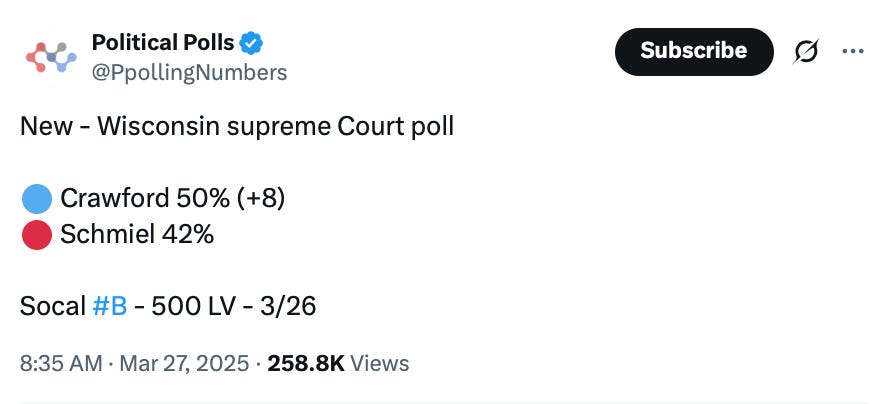The image size is (892, 404).
Task: Click the word Socal in the post
Action: [53, 307]
